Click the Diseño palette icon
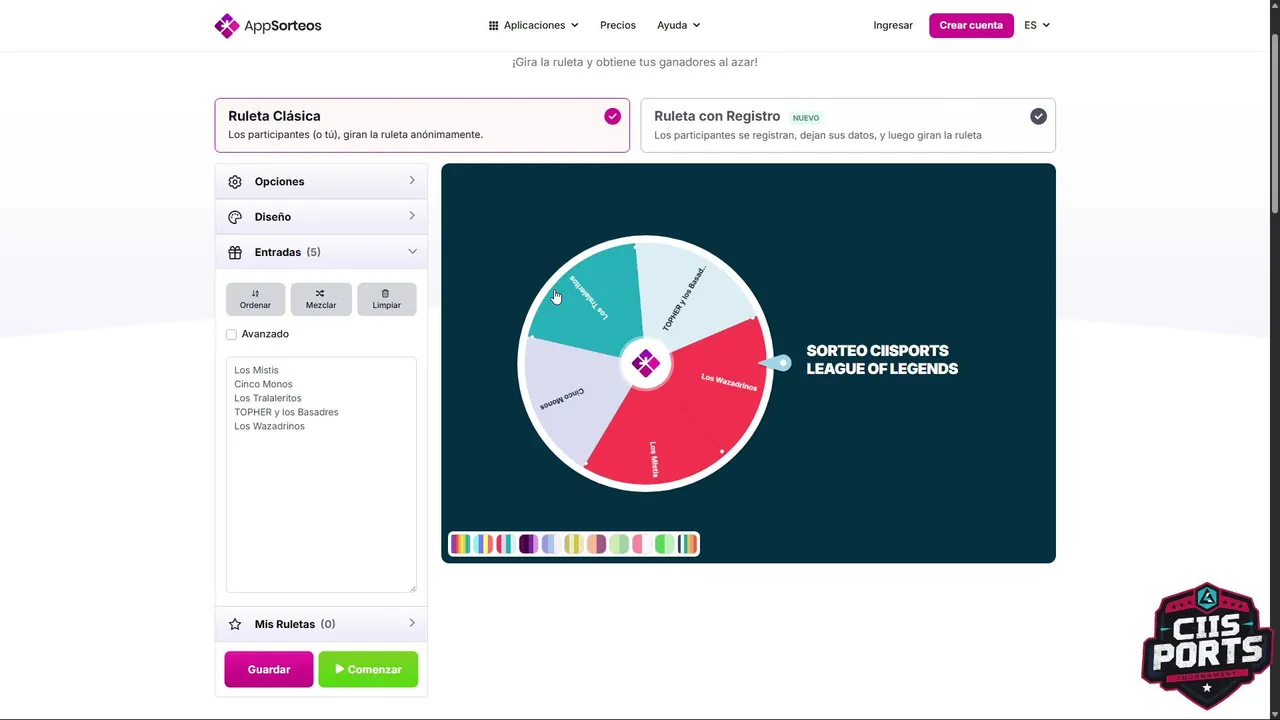This screenshot has width=1280, height=720. pos(235,217)
